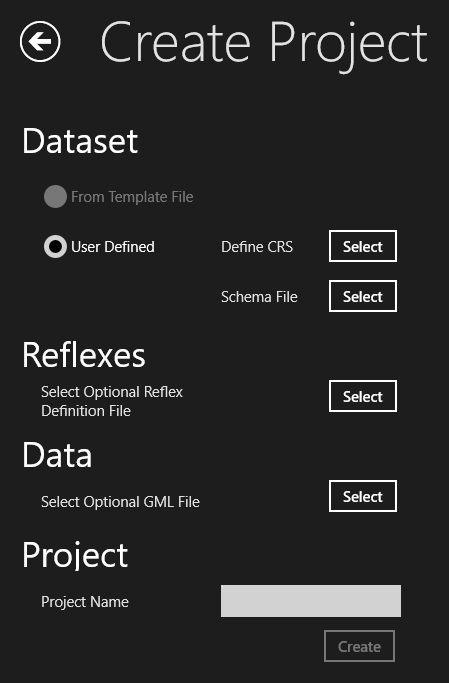Click the Create Project page title
Viewport: 449px width, 683px height.
tap(264, 44)
